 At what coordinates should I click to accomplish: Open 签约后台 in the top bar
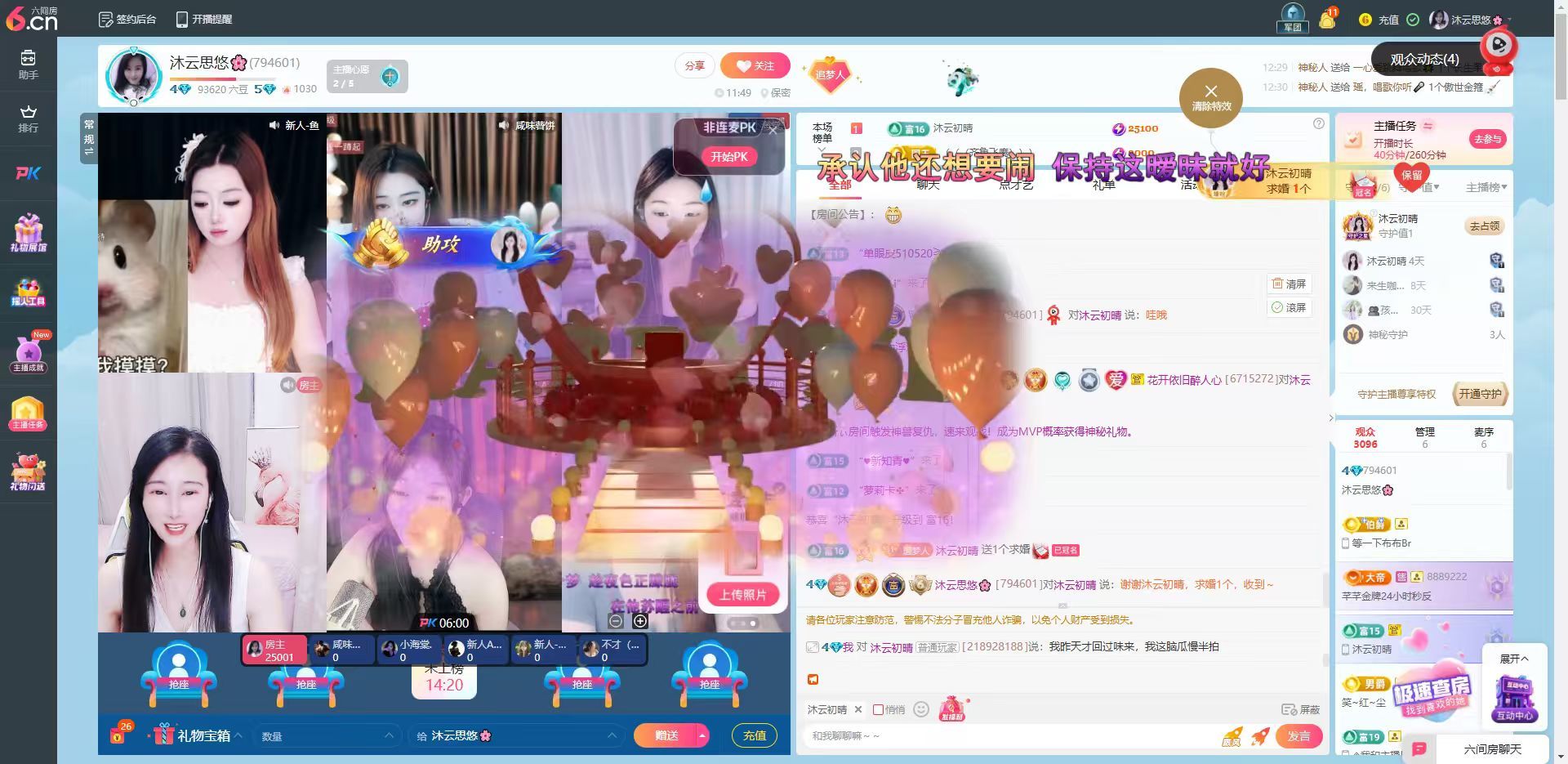pos(127,19)
